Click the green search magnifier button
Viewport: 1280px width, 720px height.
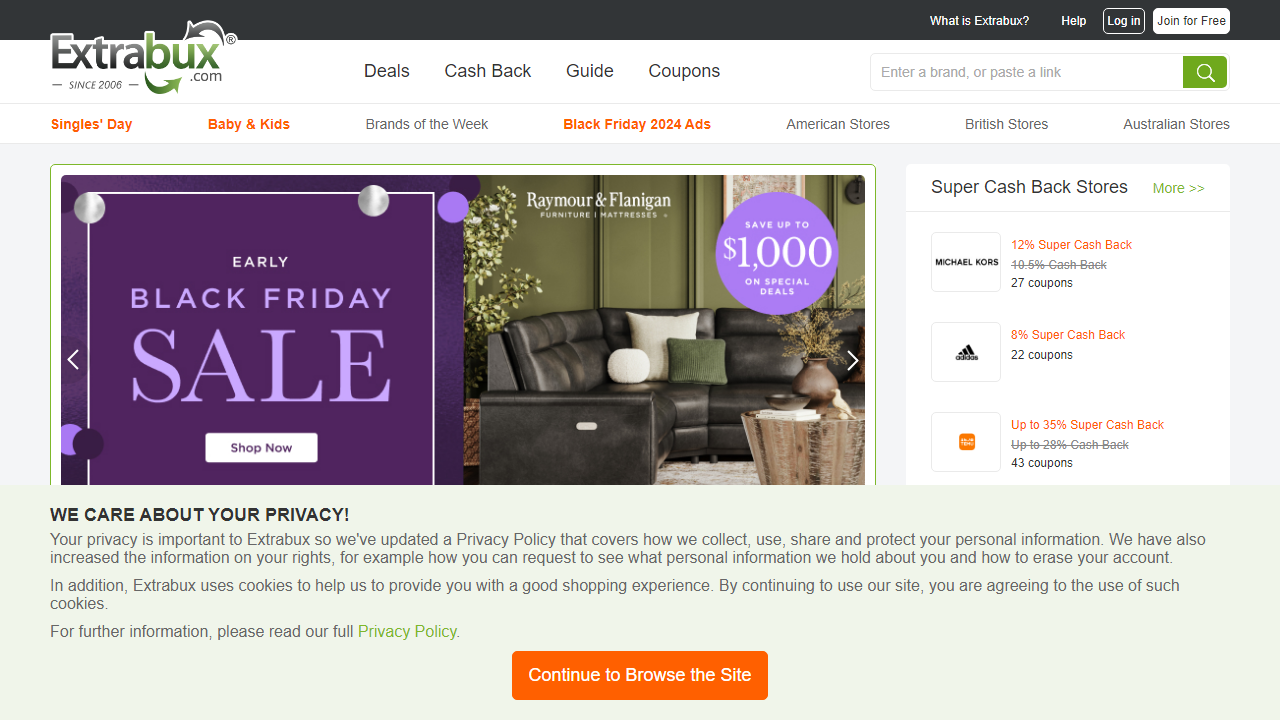click(x=1205, y=72)
